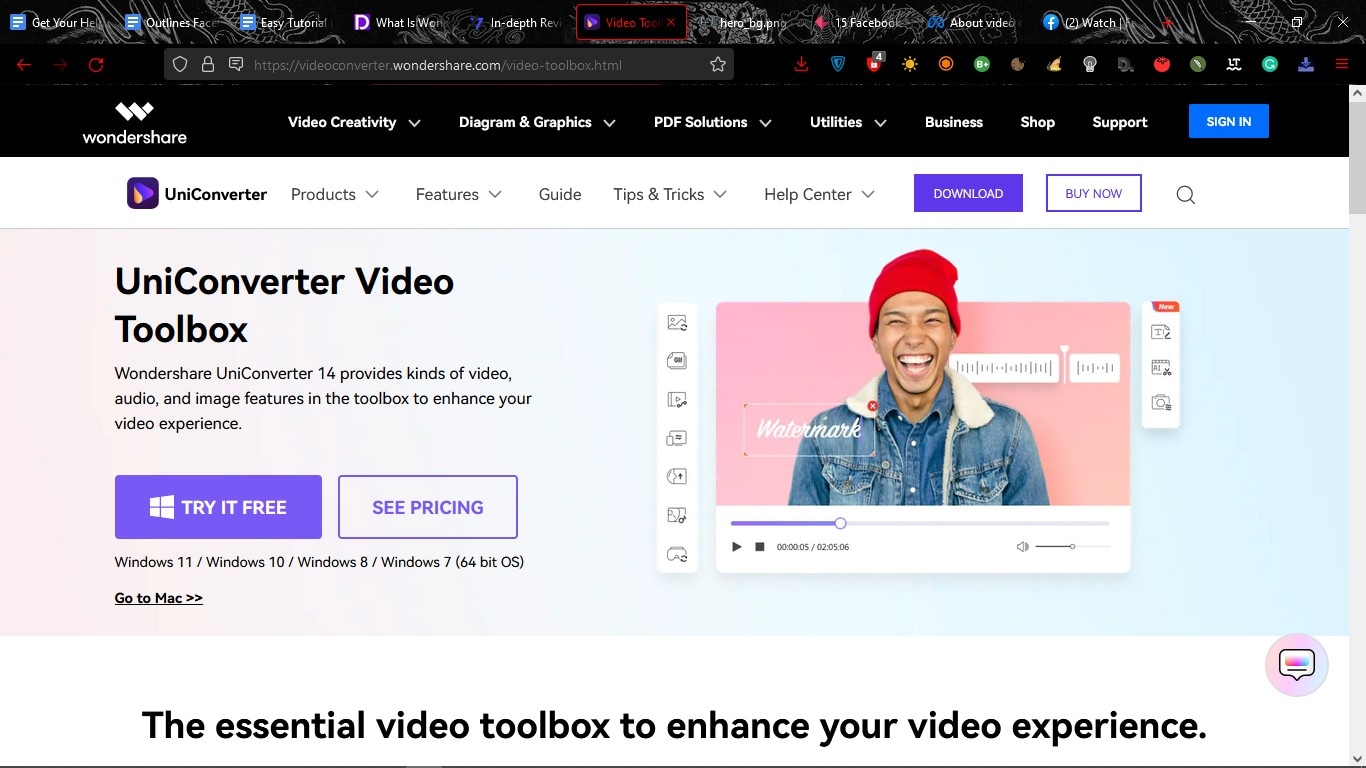Open the Features dropdown
This screenshot has height=768, width=1366.
[x=459, y=194]
